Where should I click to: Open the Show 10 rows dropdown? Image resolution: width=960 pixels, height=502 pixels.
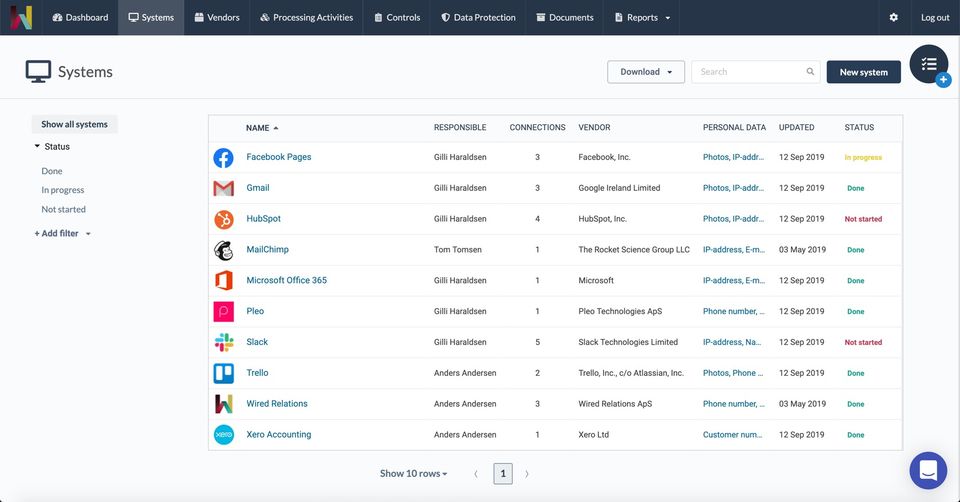click(x=413, y=474)
